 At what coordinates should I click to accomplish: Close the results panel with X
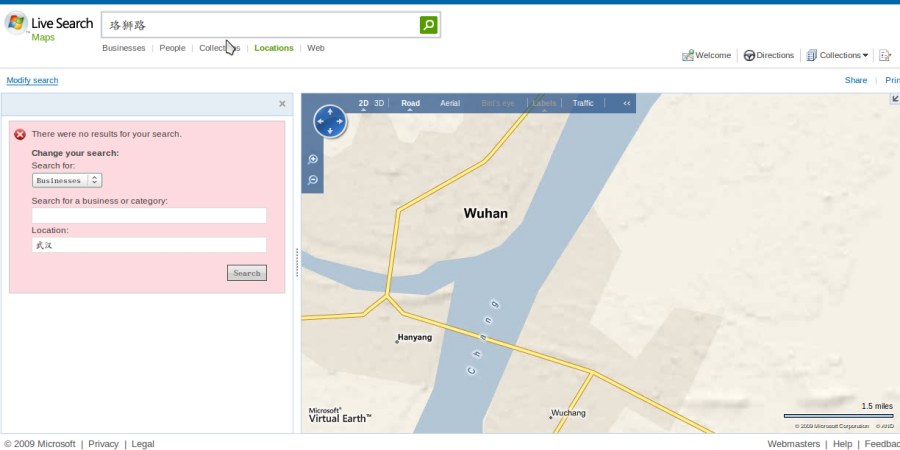tap(282, 104)
